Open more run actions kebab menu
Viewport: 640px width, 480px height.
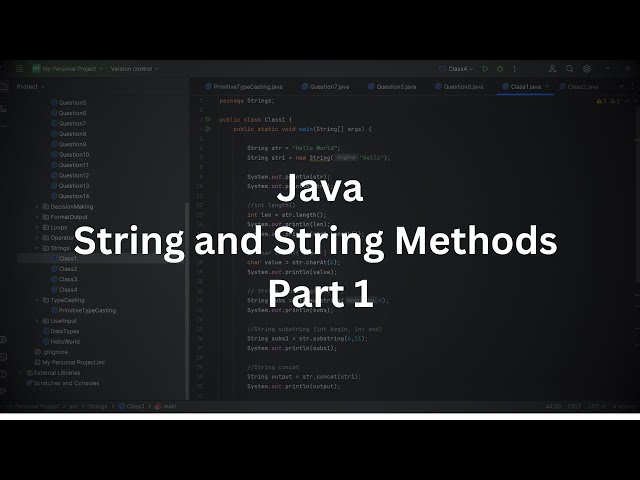[514, 69]
